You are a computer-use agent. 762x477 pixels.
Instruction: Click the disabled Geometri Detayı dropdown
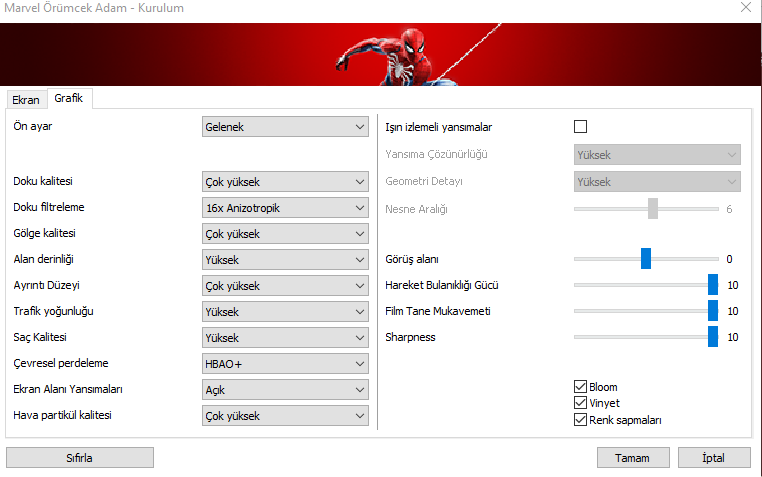[657, 182]
